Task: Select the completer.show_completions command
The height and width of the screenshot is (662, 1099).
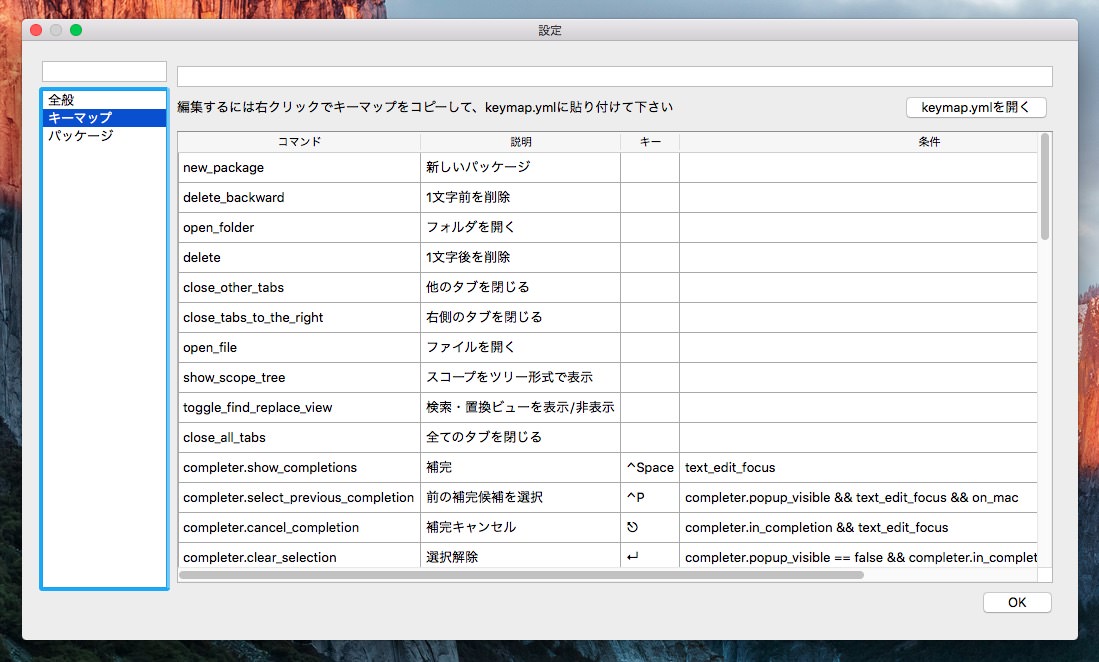Action: 269,468
